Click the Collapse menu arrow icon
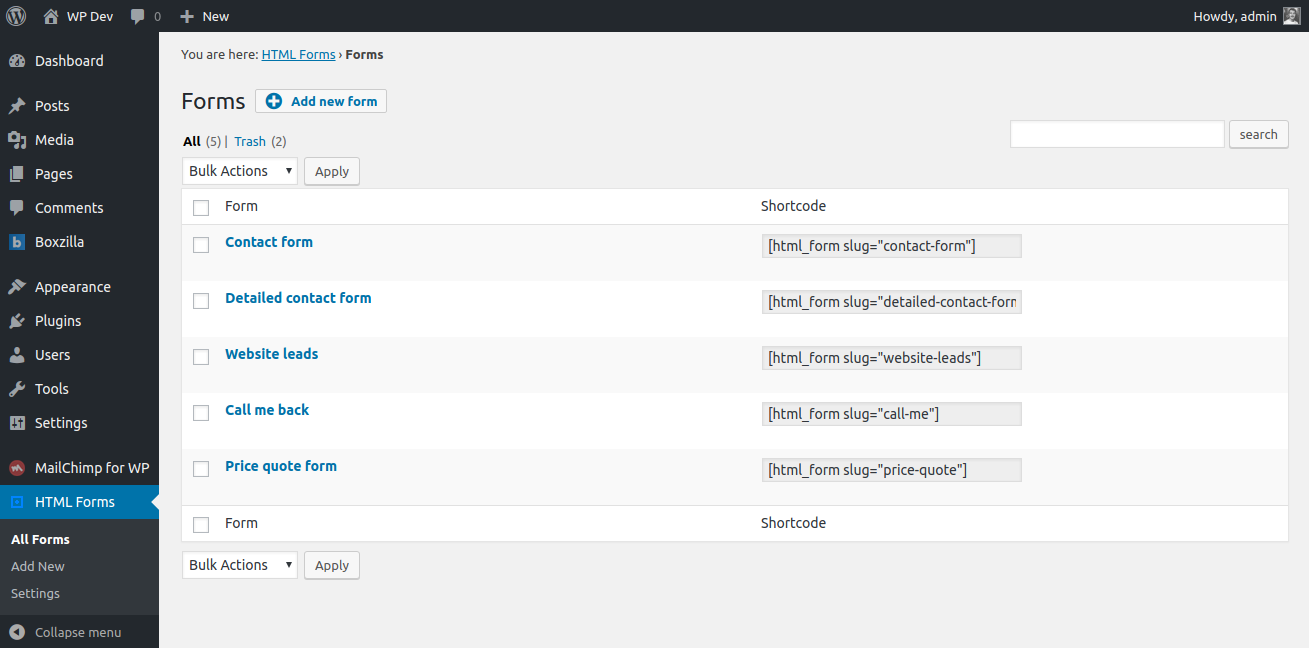 click(x=17, y=632)
